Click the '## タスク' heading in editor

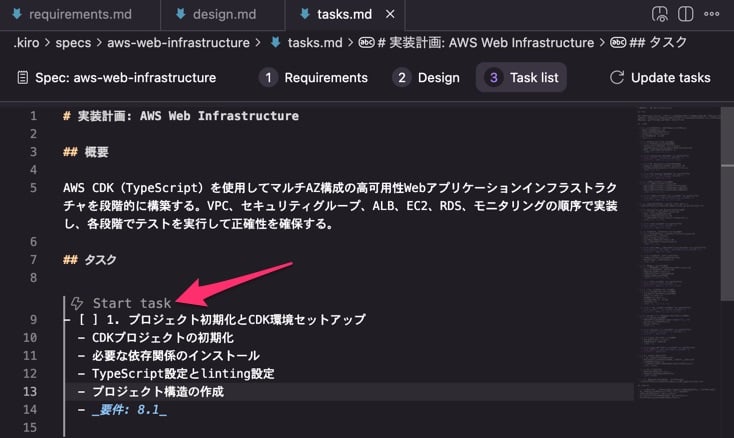click(89, 260)
